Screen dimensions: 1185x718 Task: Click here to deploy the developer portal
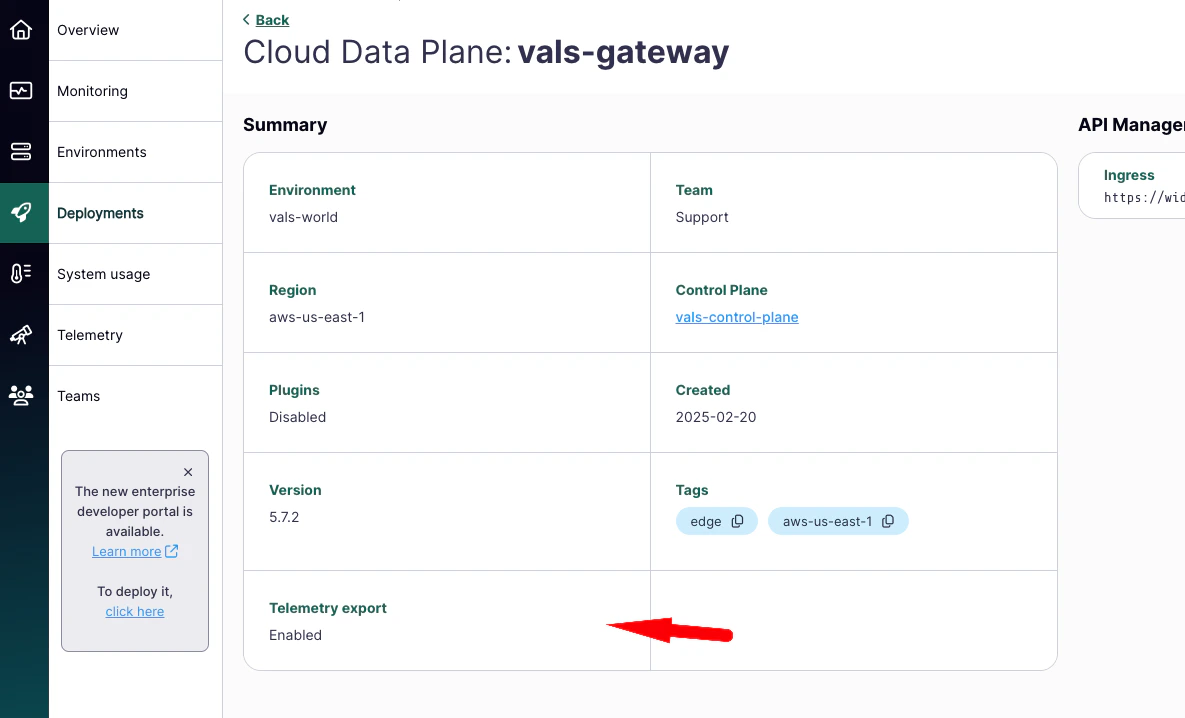tap(134, 611)
